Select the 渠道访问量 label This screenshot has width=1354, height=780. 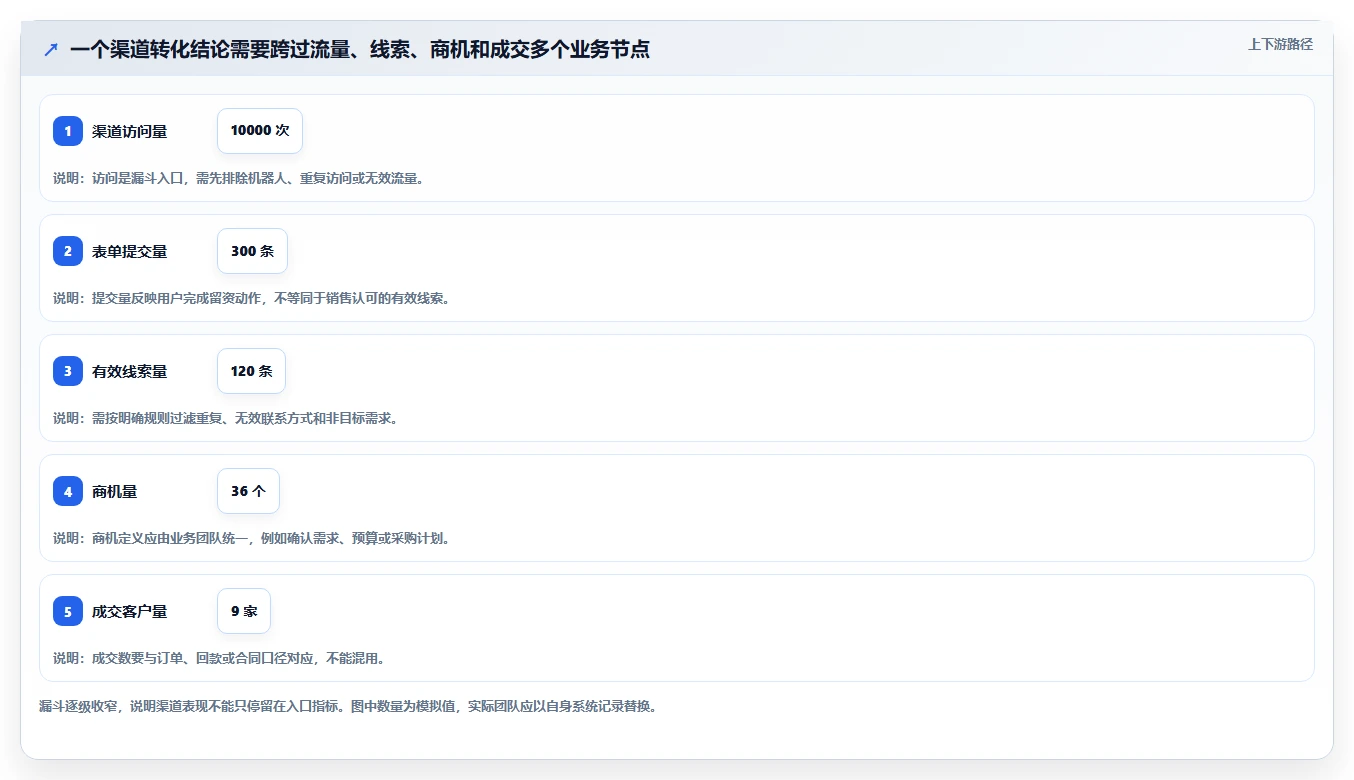130,131
